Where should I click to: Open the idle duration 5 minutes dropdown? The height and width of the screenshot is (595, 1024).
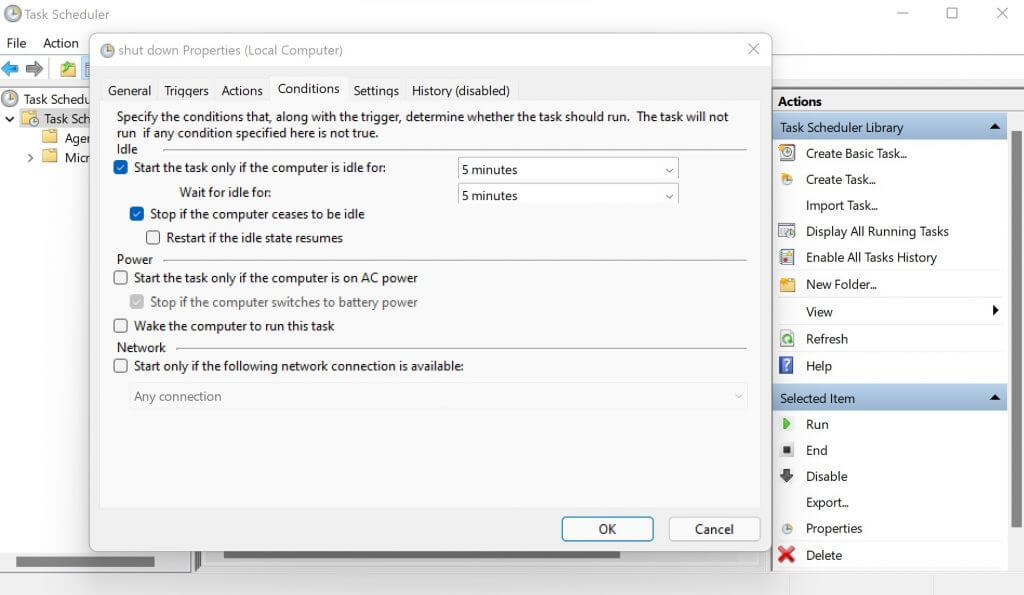[x=568, y=169]
